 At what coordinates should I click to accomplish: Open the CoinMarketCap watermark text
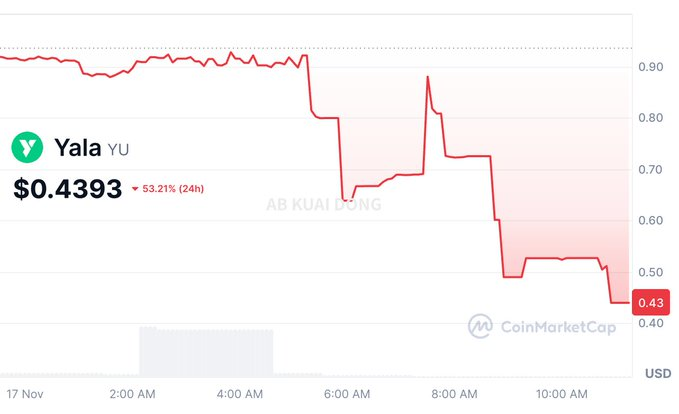coord(557,326)
